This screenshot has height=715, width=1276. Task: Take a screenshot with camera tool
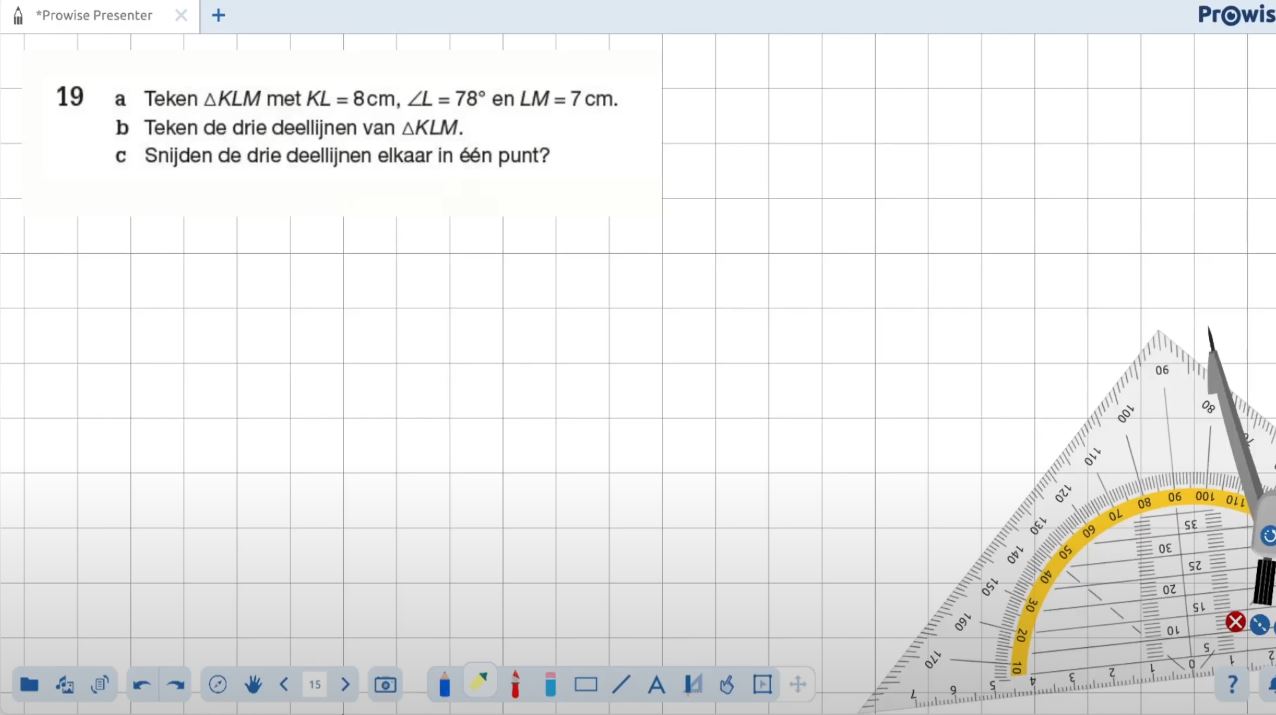click(x=385, y=685)
